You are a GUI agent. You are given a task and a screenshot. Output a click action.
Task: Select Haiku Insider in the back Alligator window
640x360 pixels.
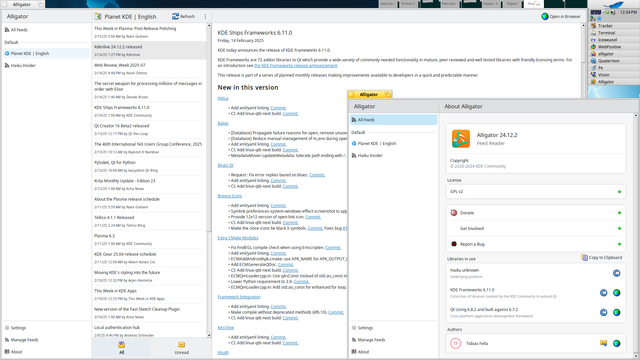[46, 65]
